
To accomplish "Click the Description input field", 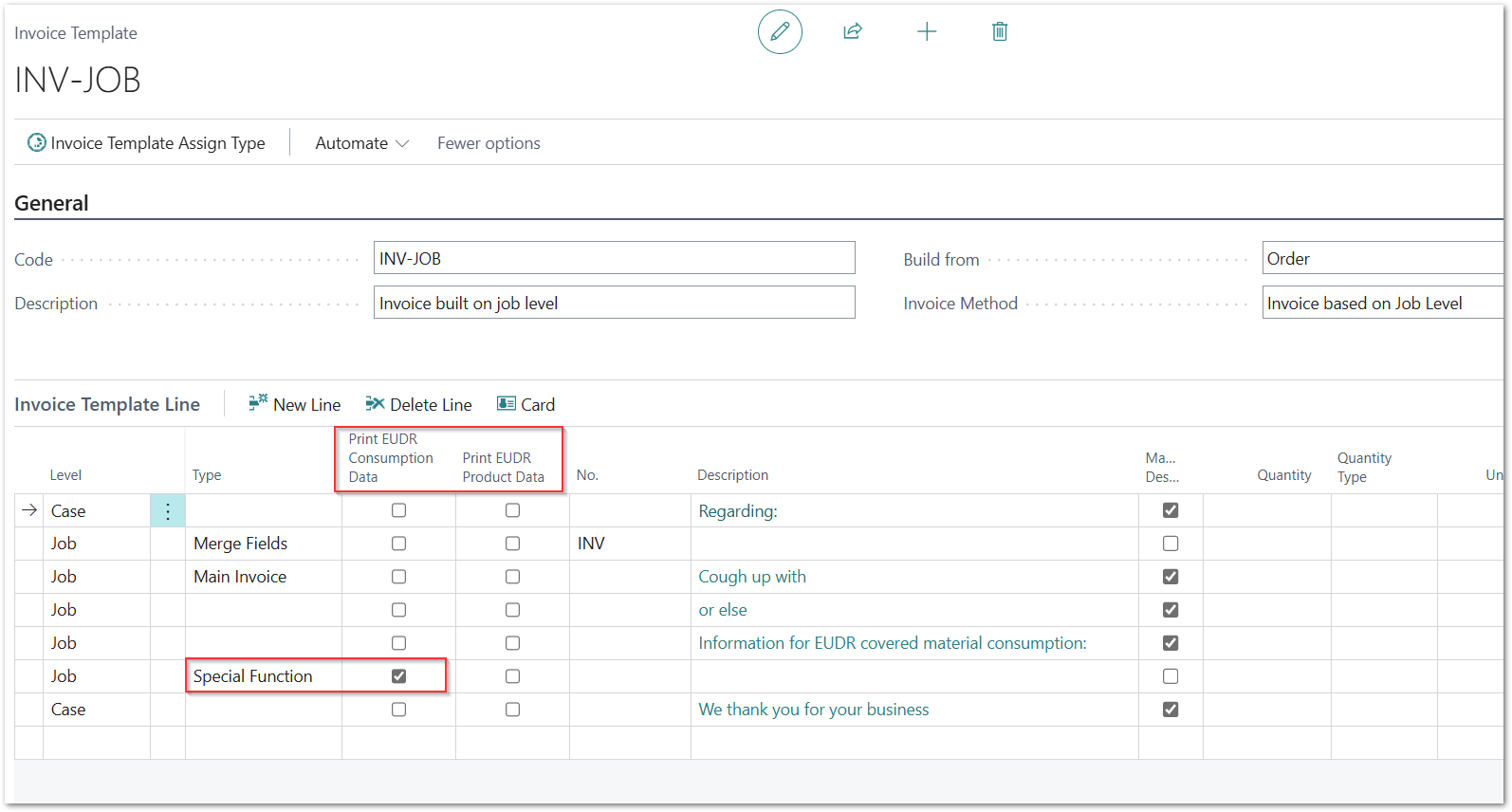I will [614, 304].
